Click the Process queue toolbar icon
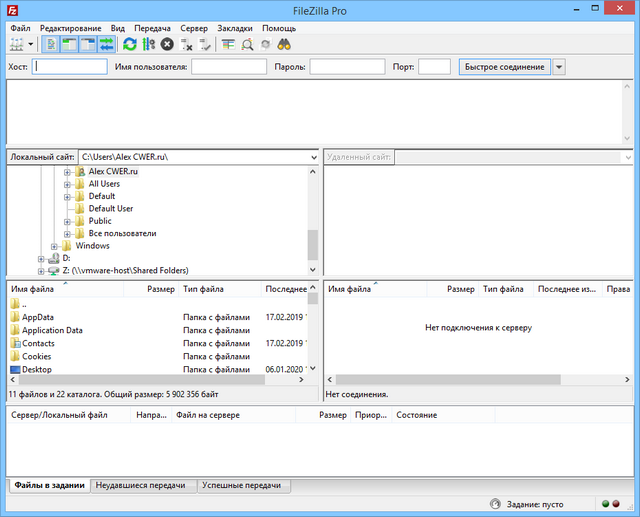640x517 pixels. tap(149, 44)
